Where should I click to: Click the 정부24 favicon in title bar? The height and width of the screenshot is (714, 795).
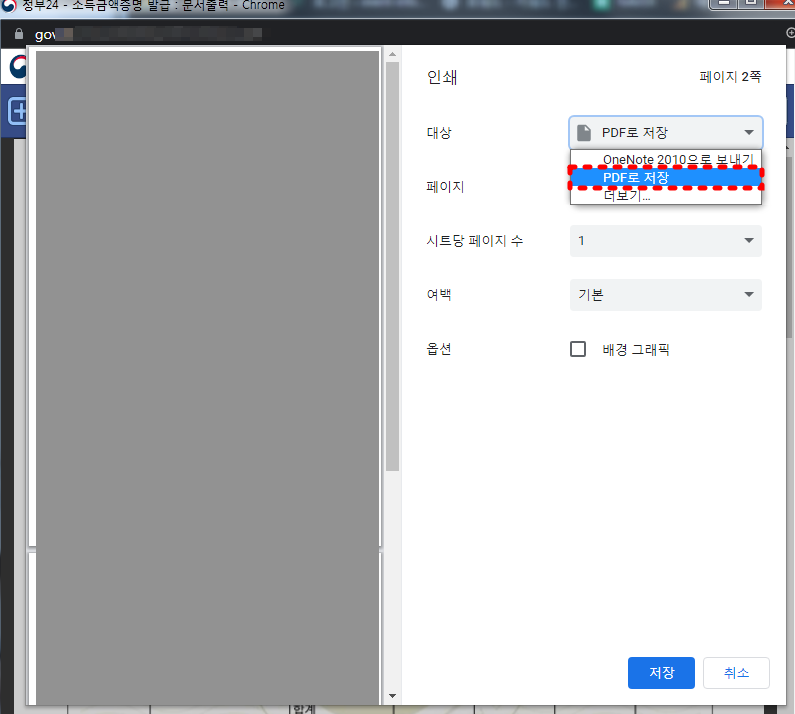coord(9,6)
